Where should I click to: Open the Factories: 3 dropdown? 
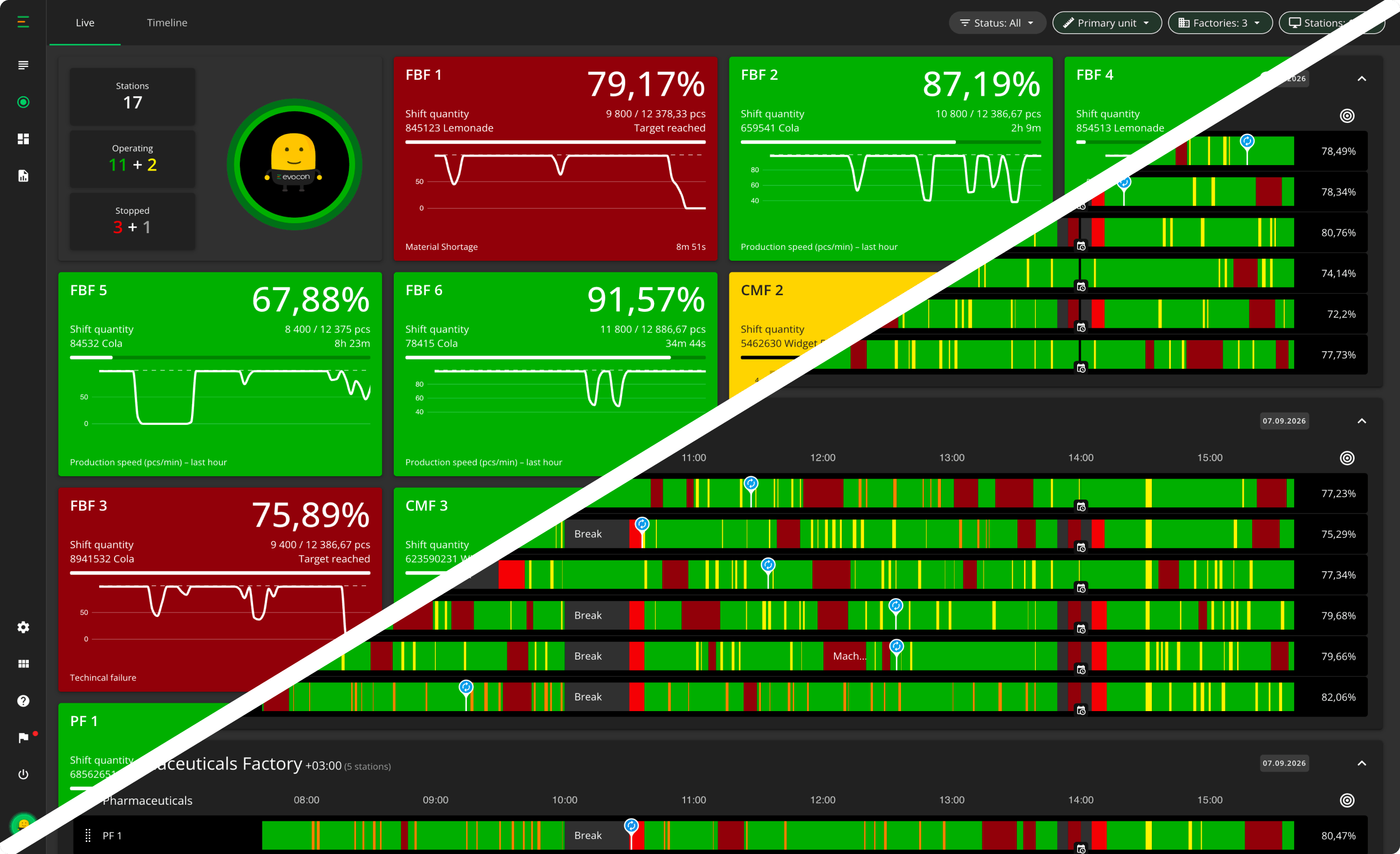1220,23
